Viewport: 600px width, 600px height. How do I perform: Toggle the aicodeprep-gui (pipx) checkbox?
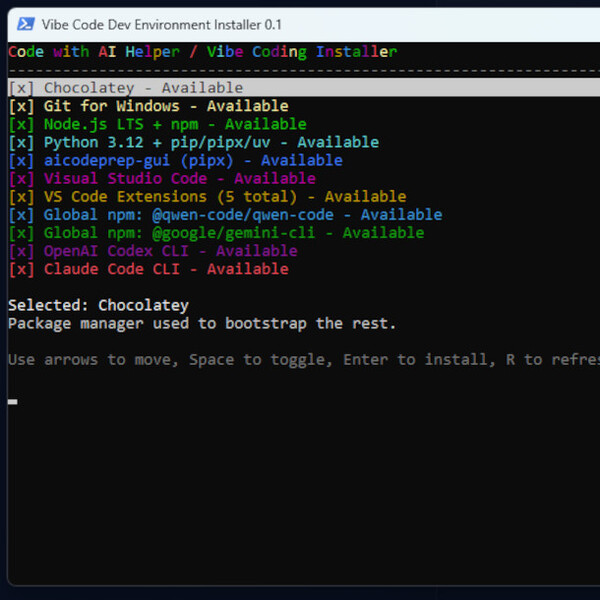21,160
